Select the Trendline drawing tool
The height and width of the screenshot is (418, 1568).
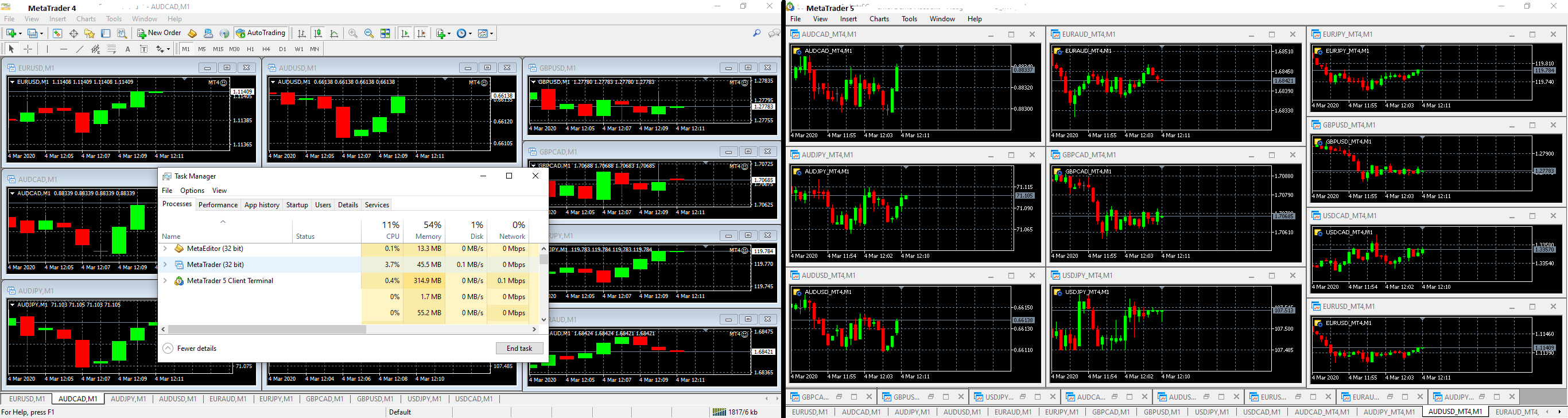click(x=80, y=49)
